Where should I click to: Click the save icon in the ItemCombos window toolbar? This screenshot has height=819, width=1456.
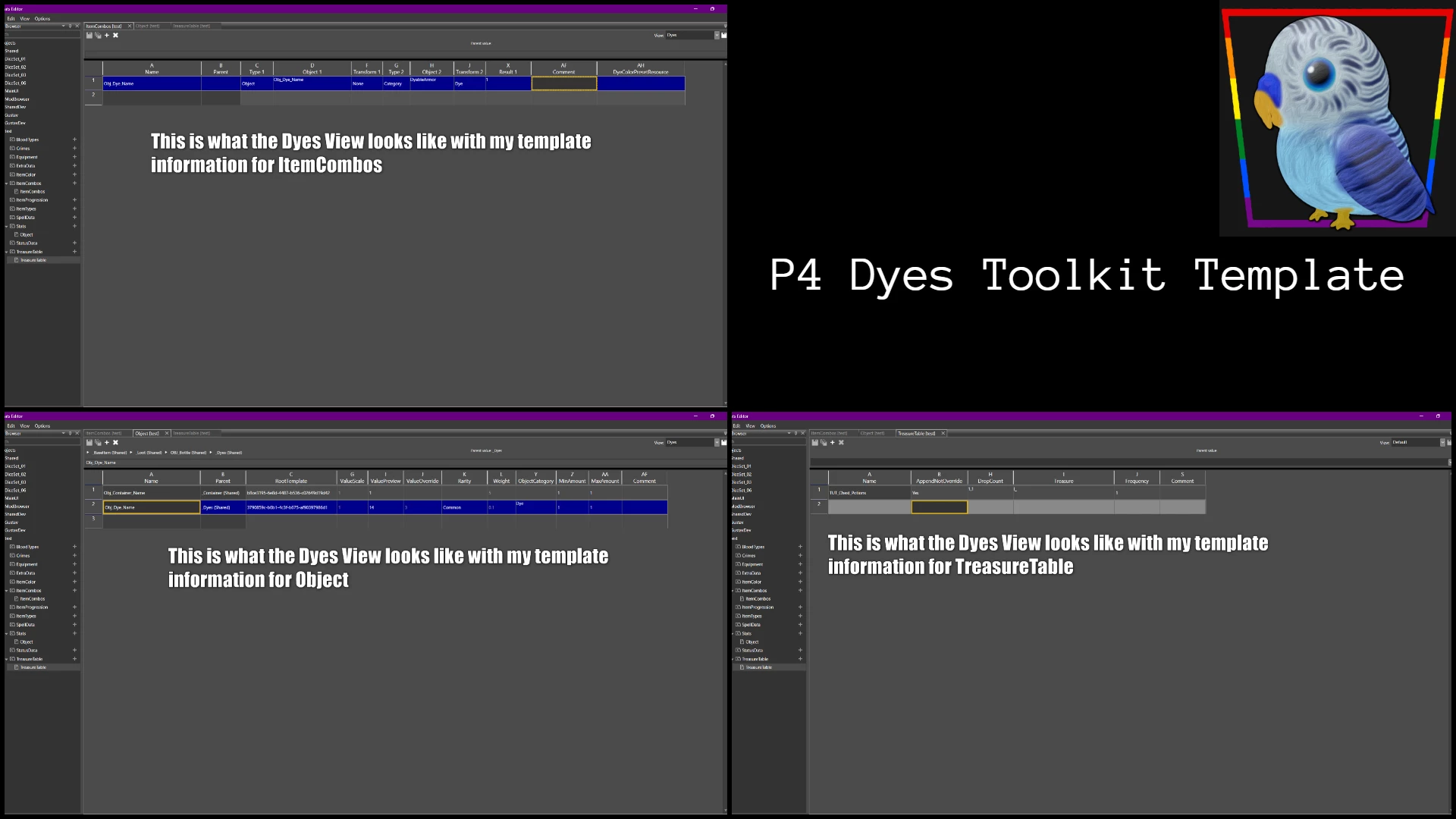89,36
